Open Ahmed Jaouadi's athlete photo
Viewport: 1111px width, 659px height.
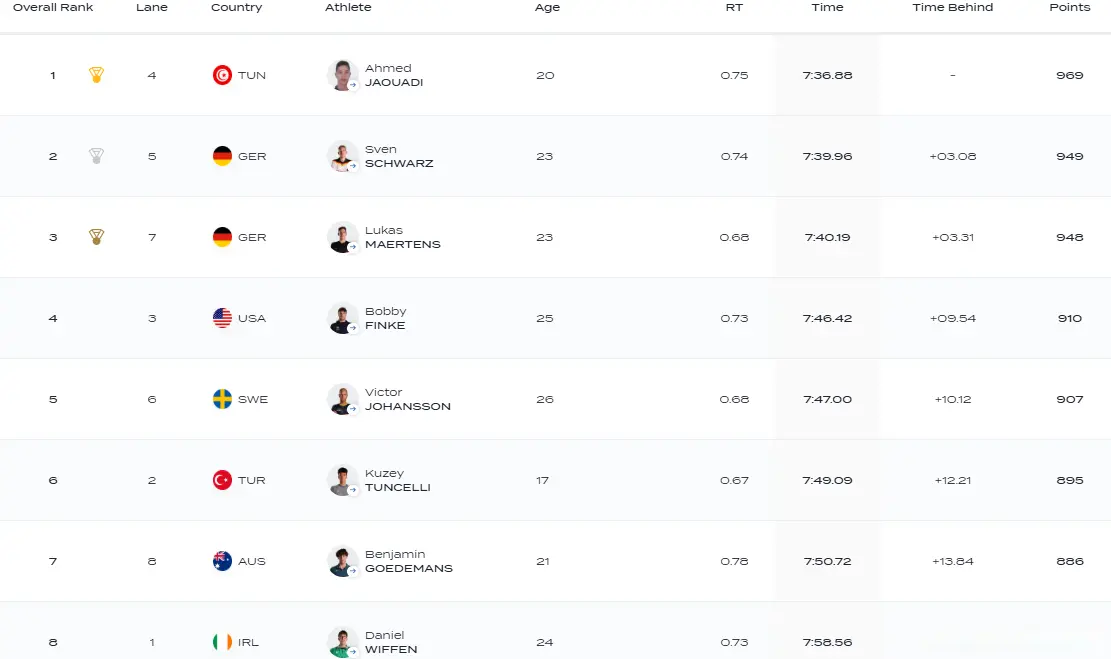342,75
